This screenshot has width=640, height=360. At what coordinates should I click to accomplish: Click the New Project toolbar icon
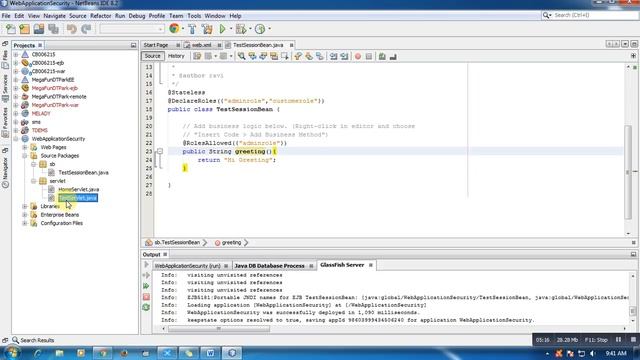tap(24, 29)
